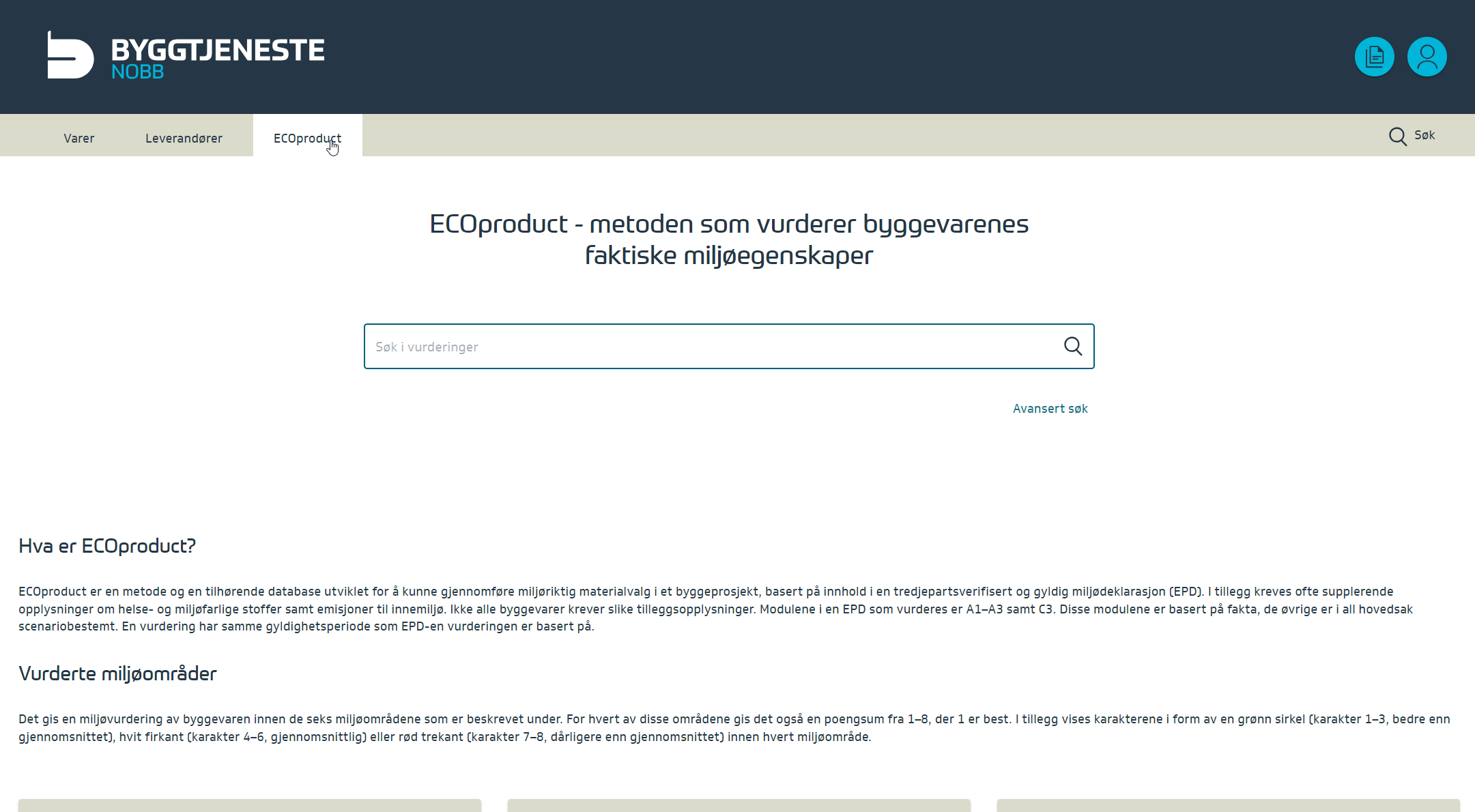Select the ECOproduct tab
The height and width of the screenshot is (812, 1475).
pos(307,138)
